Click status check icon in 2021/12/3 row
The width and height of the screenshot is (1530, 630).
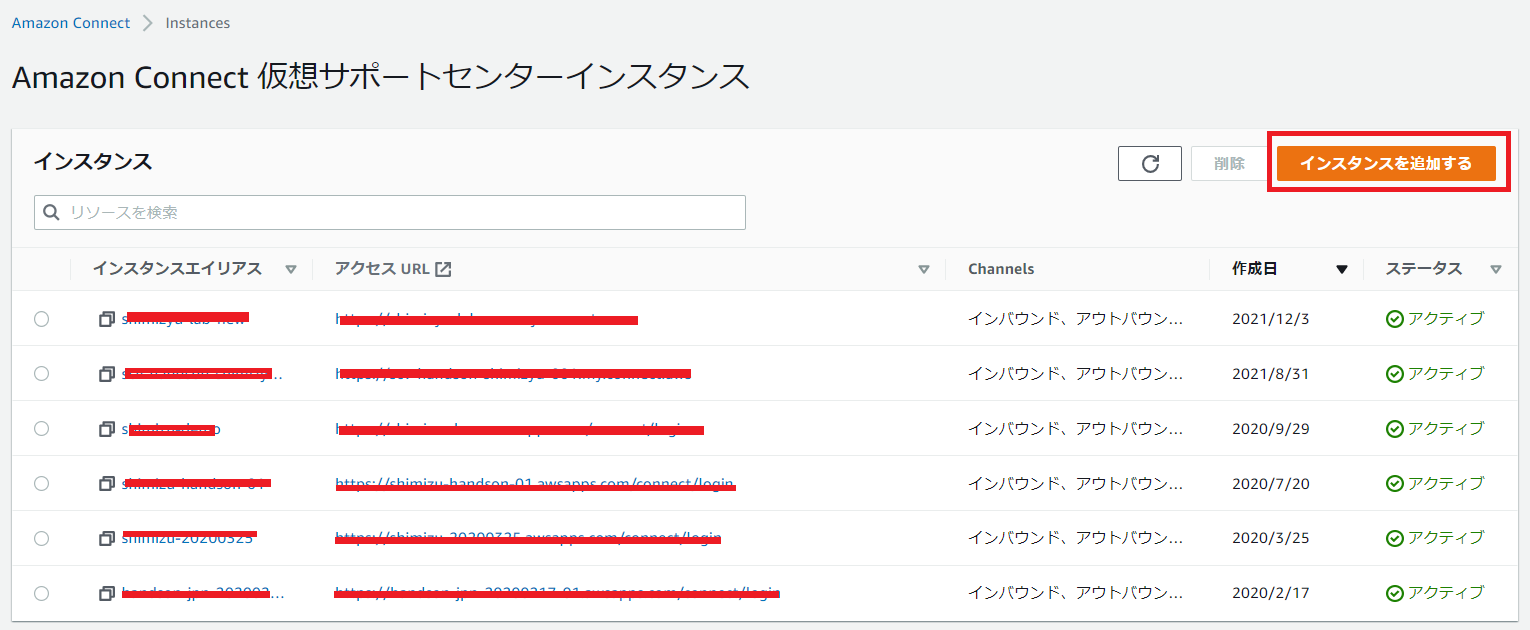point(1394,319)
